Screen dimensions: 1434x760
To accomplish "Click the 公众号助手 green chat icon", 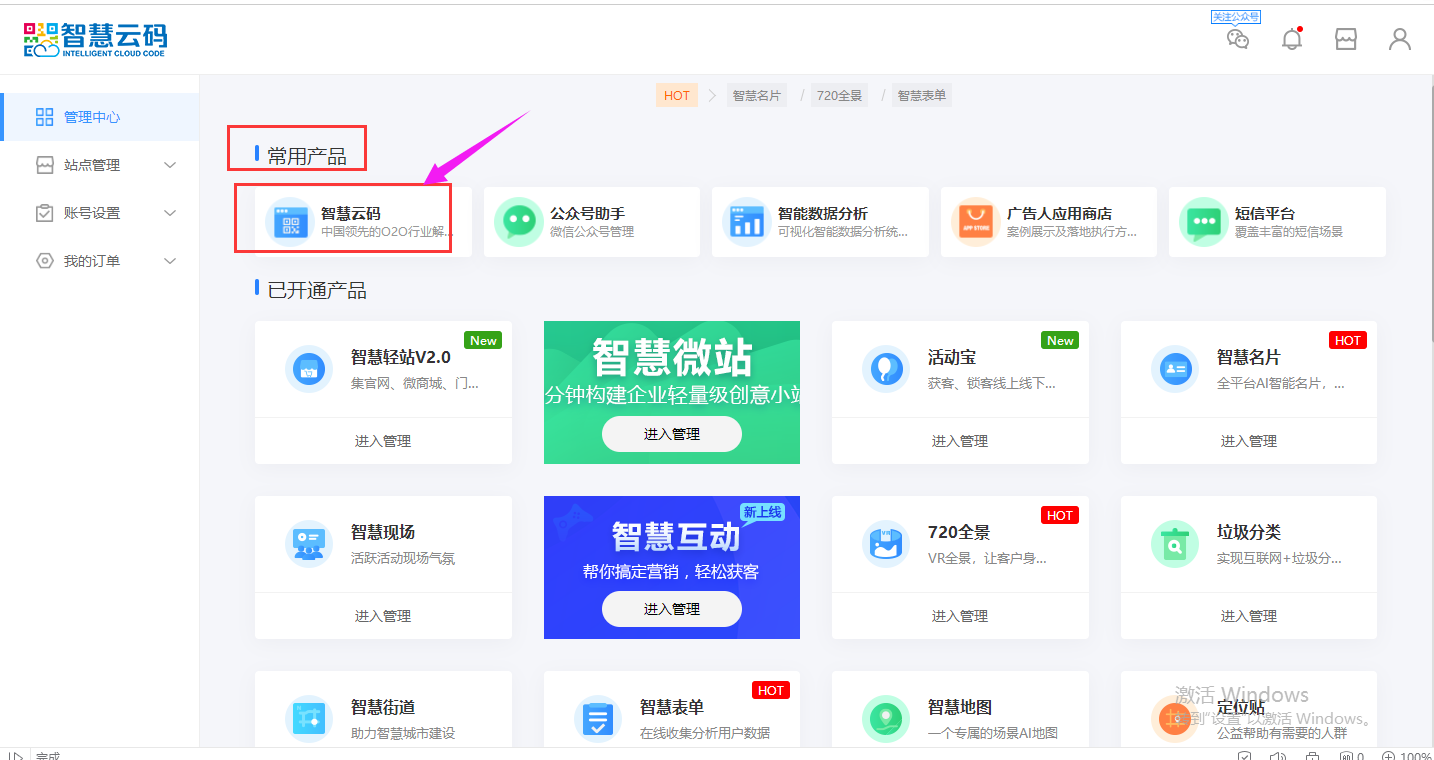I will [x=518, y=222].
